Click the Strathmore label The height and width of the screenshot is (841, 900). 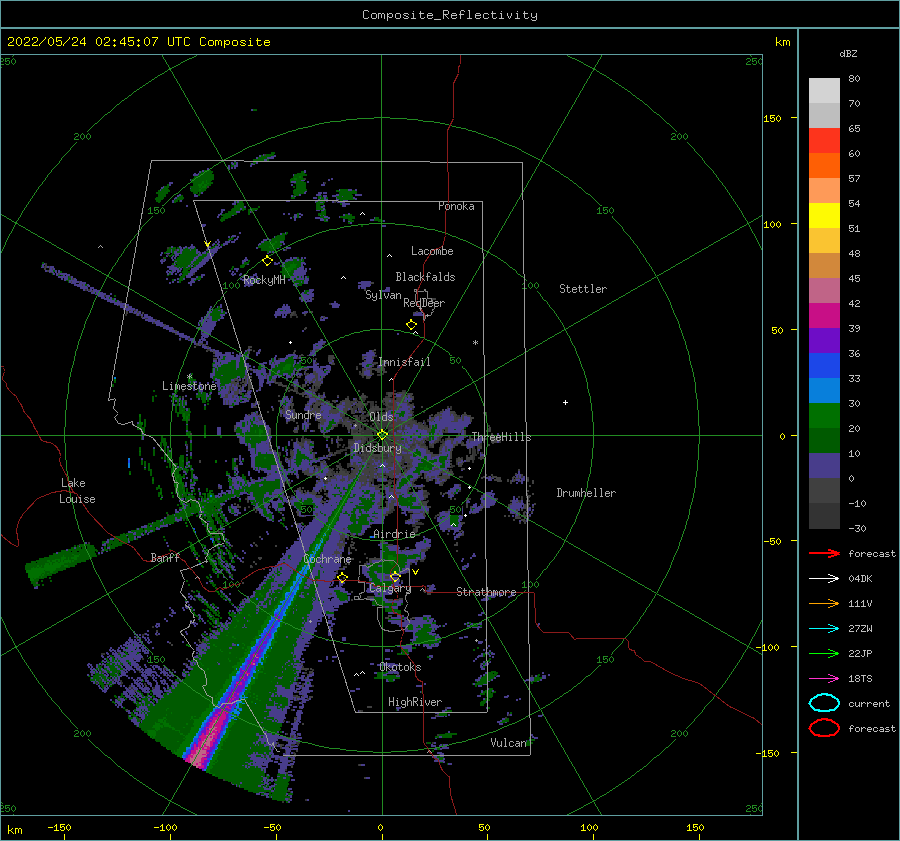(x=486, y=592)
